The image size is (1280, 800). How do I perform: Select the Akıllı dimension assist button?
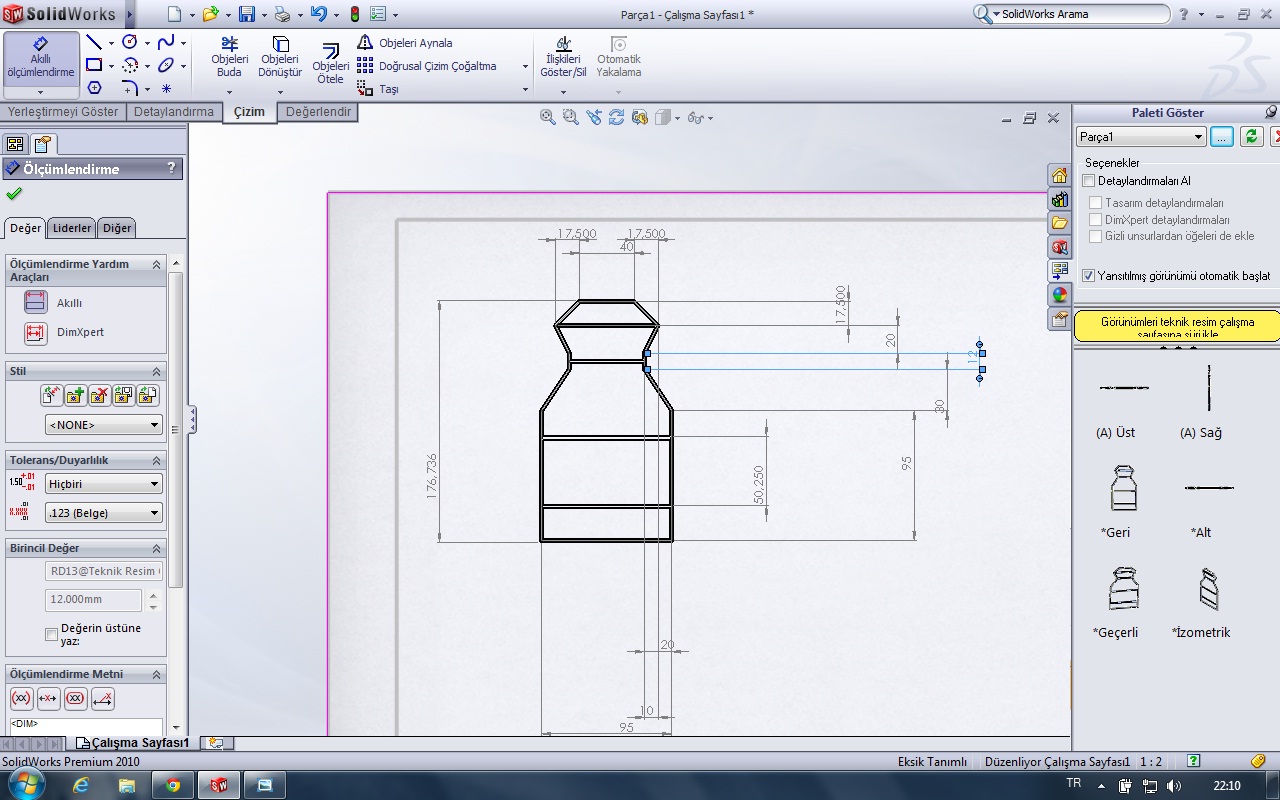click(x=36, y=302)
